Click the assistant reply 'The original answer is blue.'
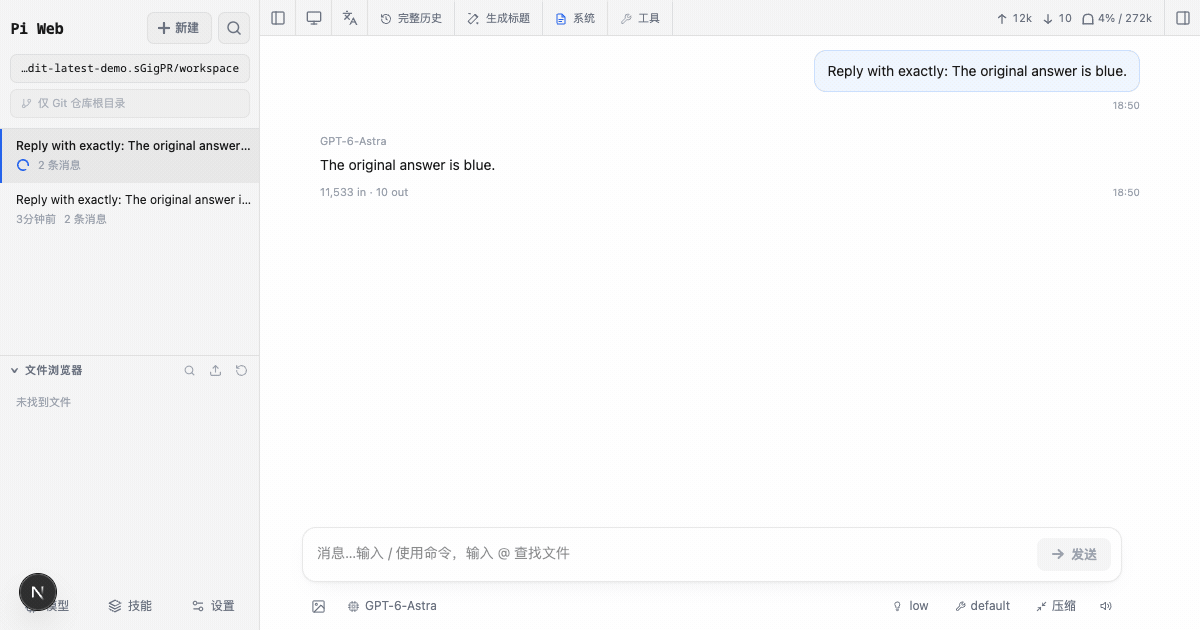1200x630 pixels. tap(408, 165)
